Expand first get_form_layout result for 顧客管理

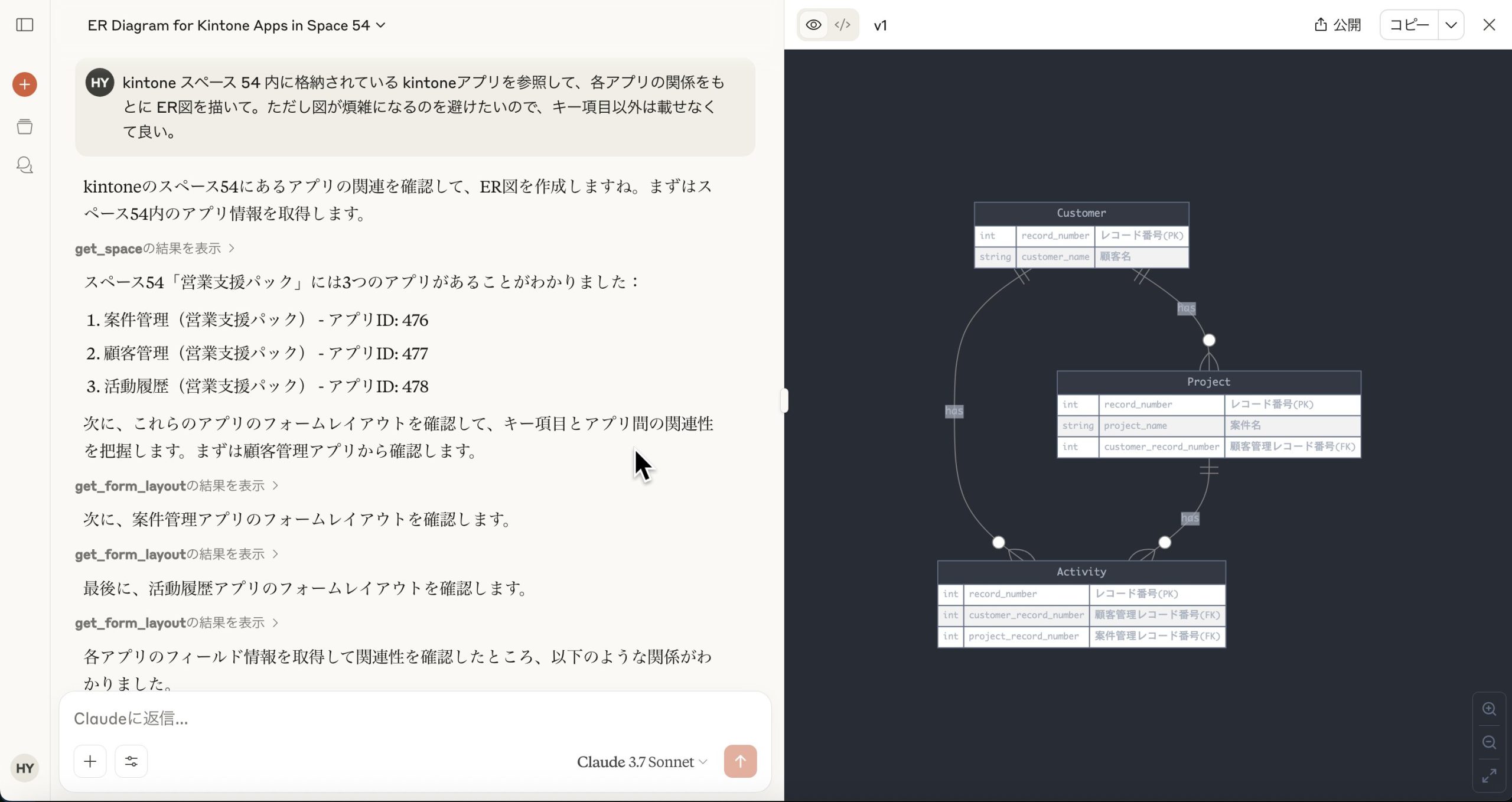point(177,486)
